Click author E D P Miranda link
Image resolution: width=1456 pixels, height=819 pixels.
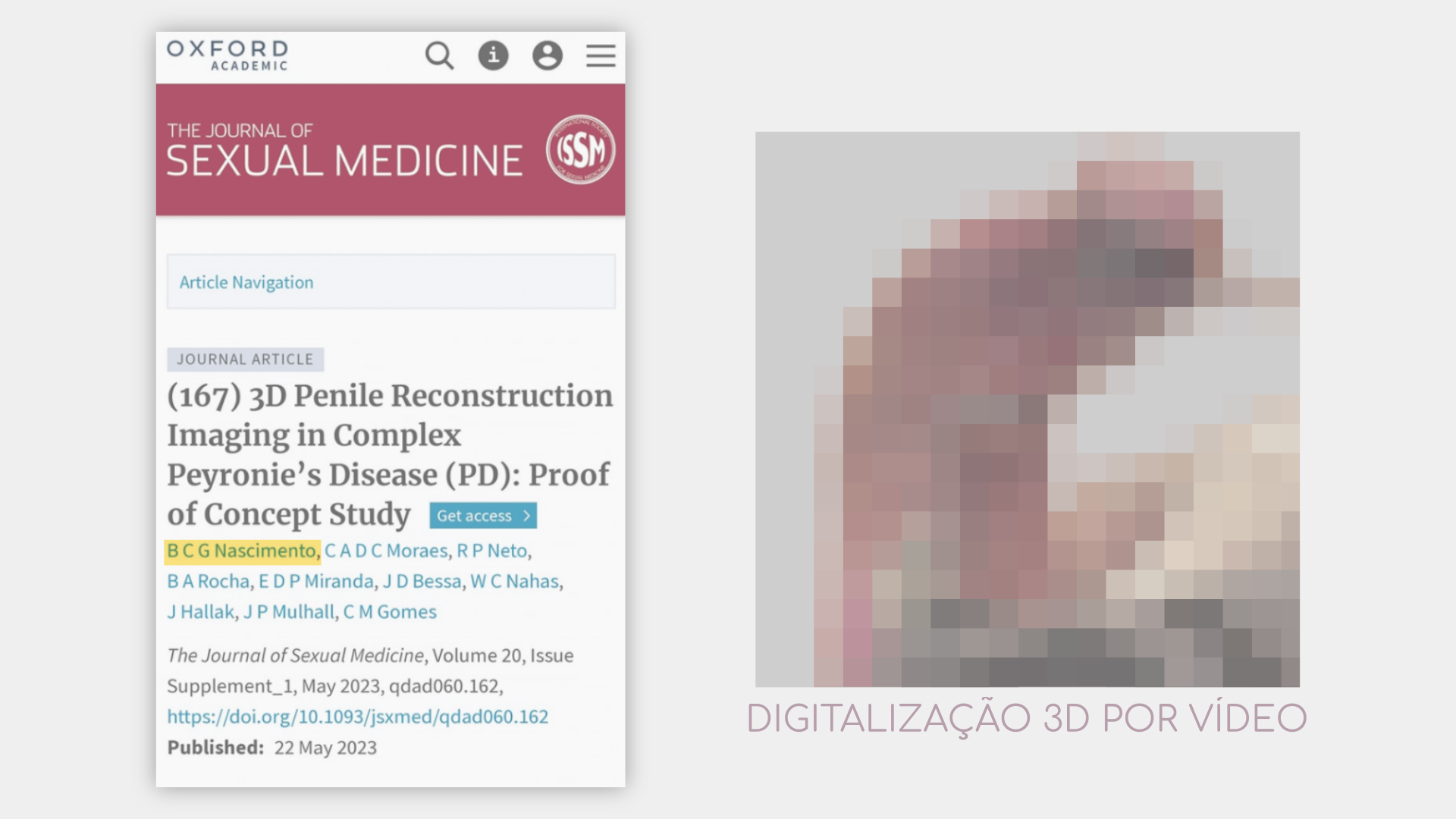click(x=316, y=582)
